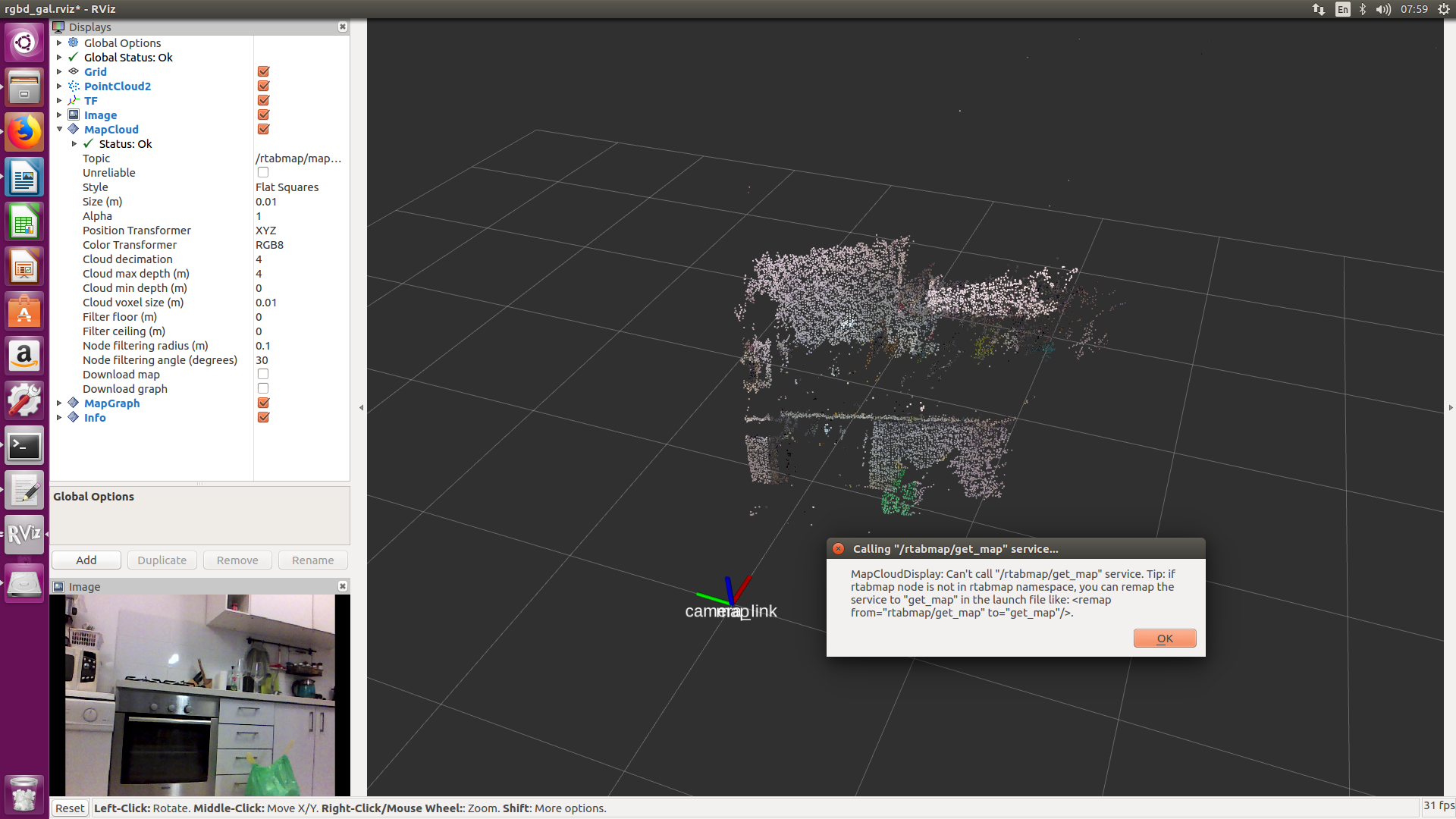The width and height of the screenshot is (1456, 819).
Task: Collapse the MapCloud tree item
Action: coord(59,129)
